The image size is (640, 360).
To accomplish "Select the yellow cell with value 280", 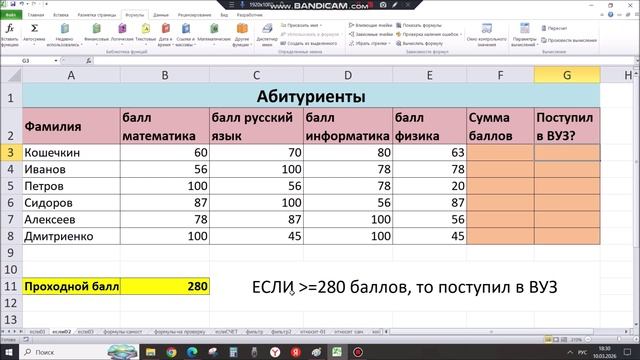I will (165, 287).
